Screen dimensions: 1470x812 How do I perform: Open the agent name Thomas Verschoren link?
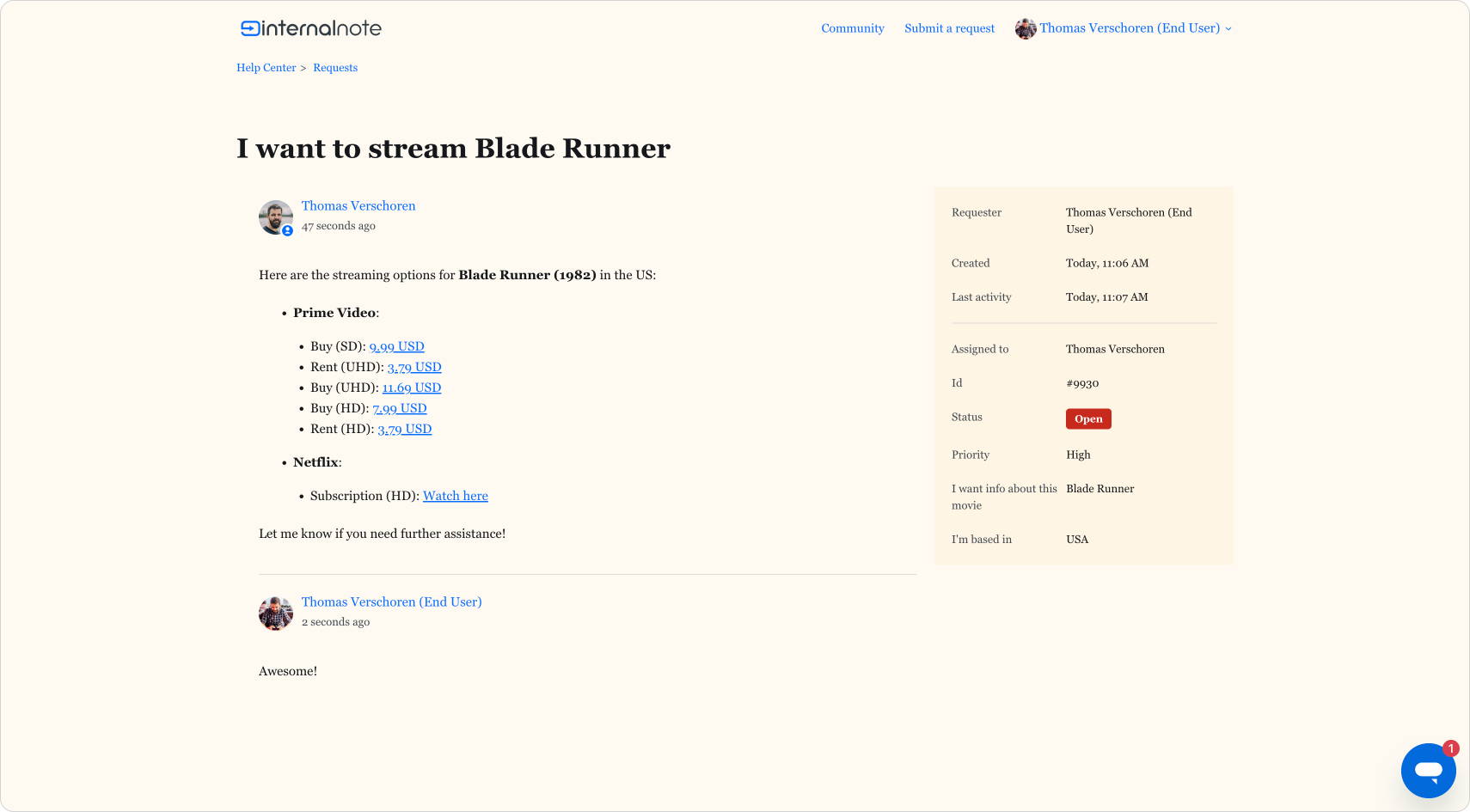(x=358, y=206)
